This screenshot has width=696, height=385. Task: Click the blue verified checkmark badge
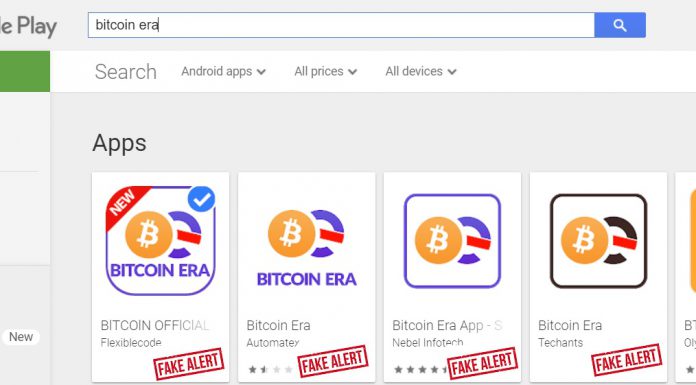tap(202, 199)
